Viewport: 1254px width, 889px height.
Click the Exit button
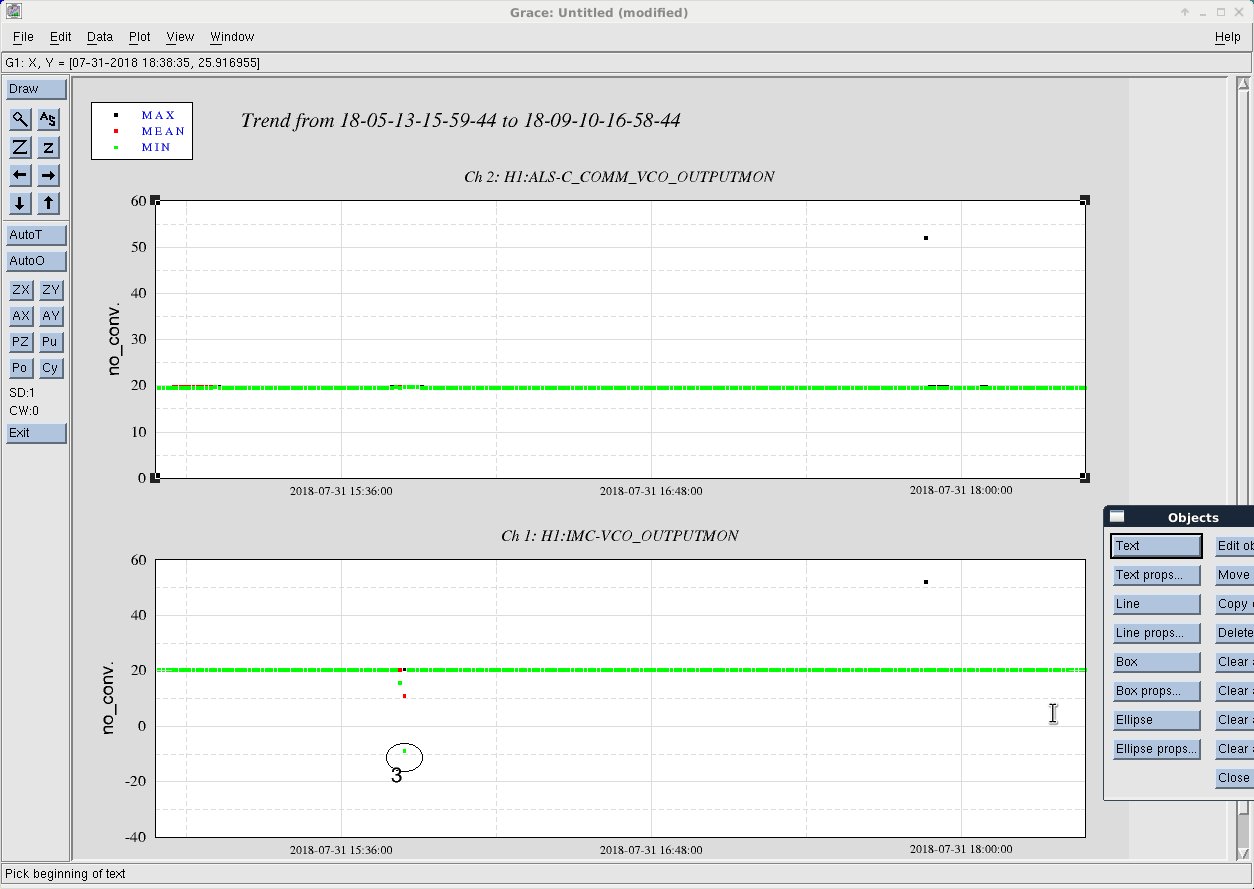[36, 433]
